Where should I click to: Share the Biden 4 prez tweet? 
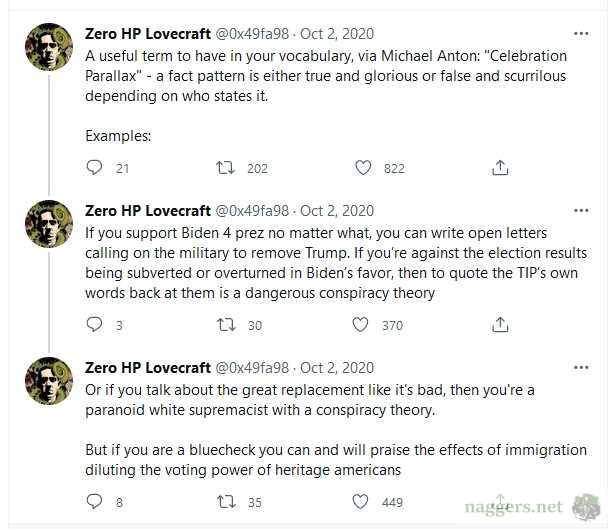pos(500,324)
